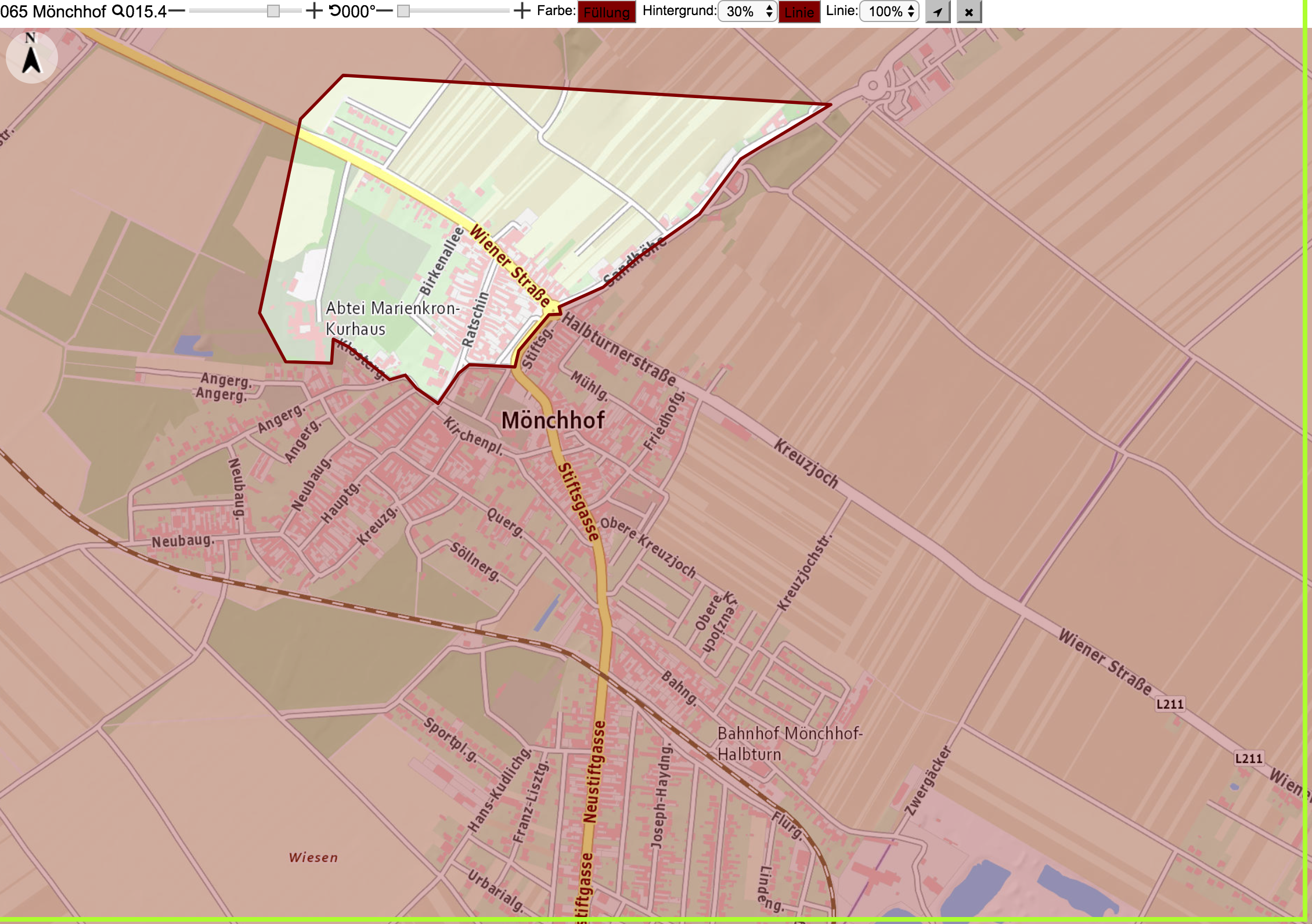This screenshot has width=1312, height=924.
Task: Reset rotation with the circular arrow icon
Action: [x=336, y=11]
